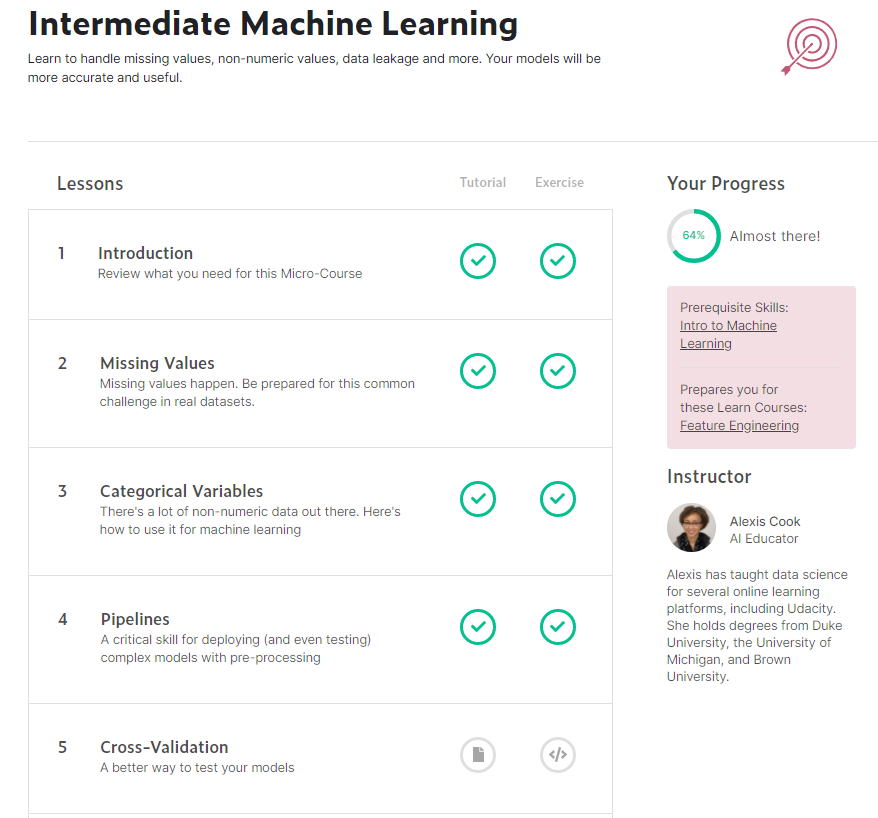878x818 pixels.
Task: Open the Missing Values exercise checkmark
Action: pos(558,371)
